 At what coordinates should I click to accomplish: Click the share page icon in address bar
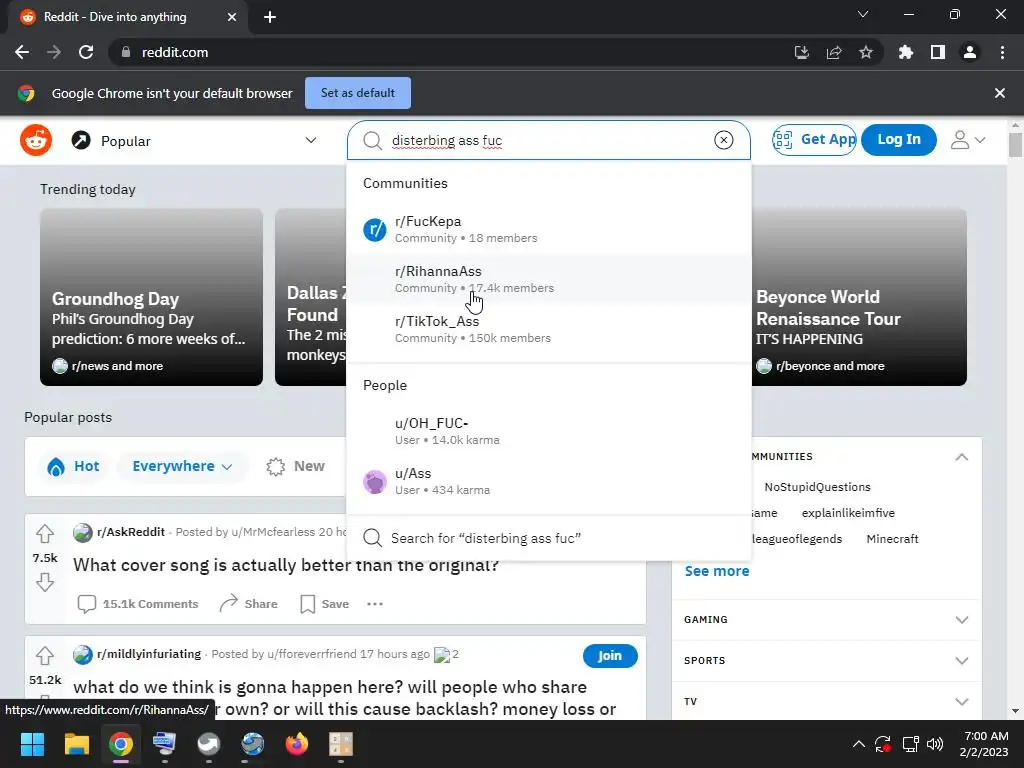click(x=834, y=52)
